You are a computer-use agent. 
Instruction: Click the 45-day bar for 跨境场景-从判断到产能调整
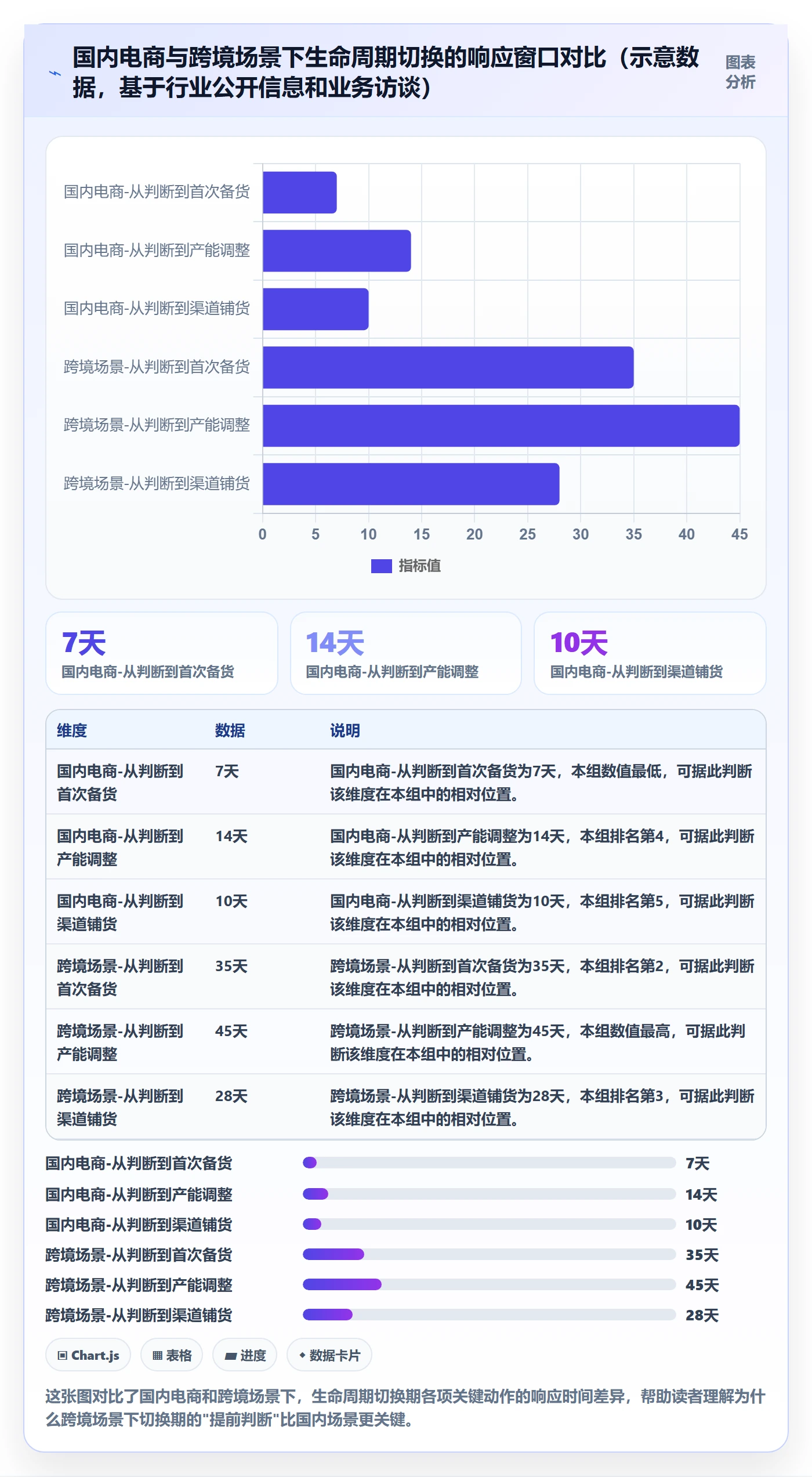pos(501,426)
